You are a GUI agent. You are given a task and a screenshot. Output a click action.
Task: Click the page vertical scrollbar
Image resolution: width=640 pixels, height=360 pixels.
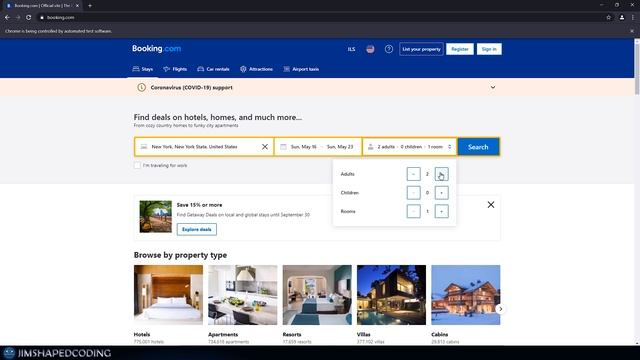pyautogui.click(x=637, y=68)
